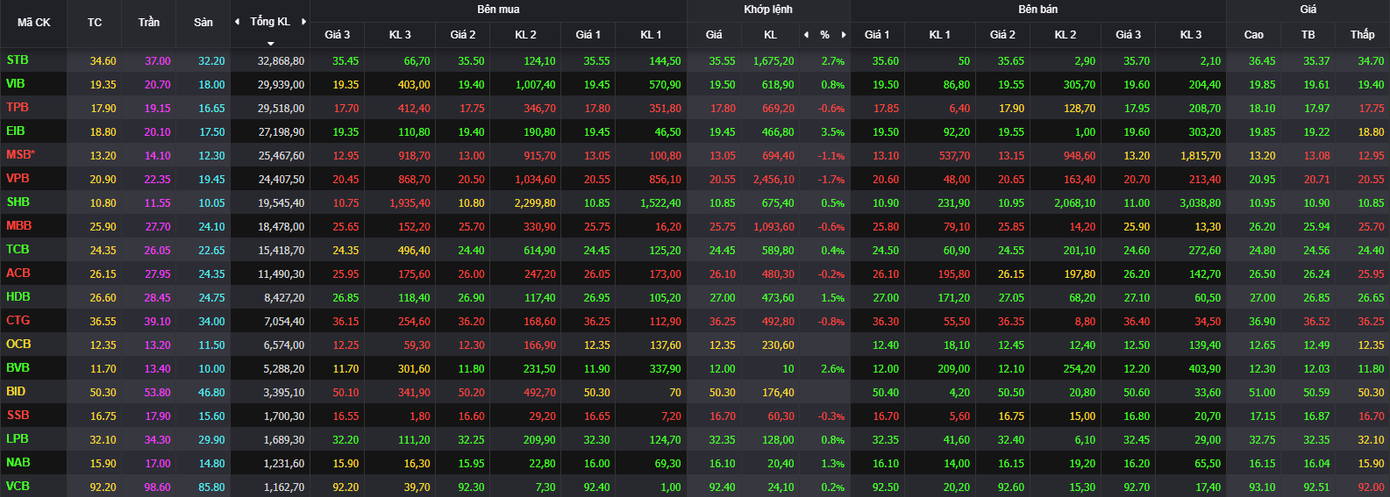Select the MSB* ticker
1390x497 pixels.
pos(20,154)
